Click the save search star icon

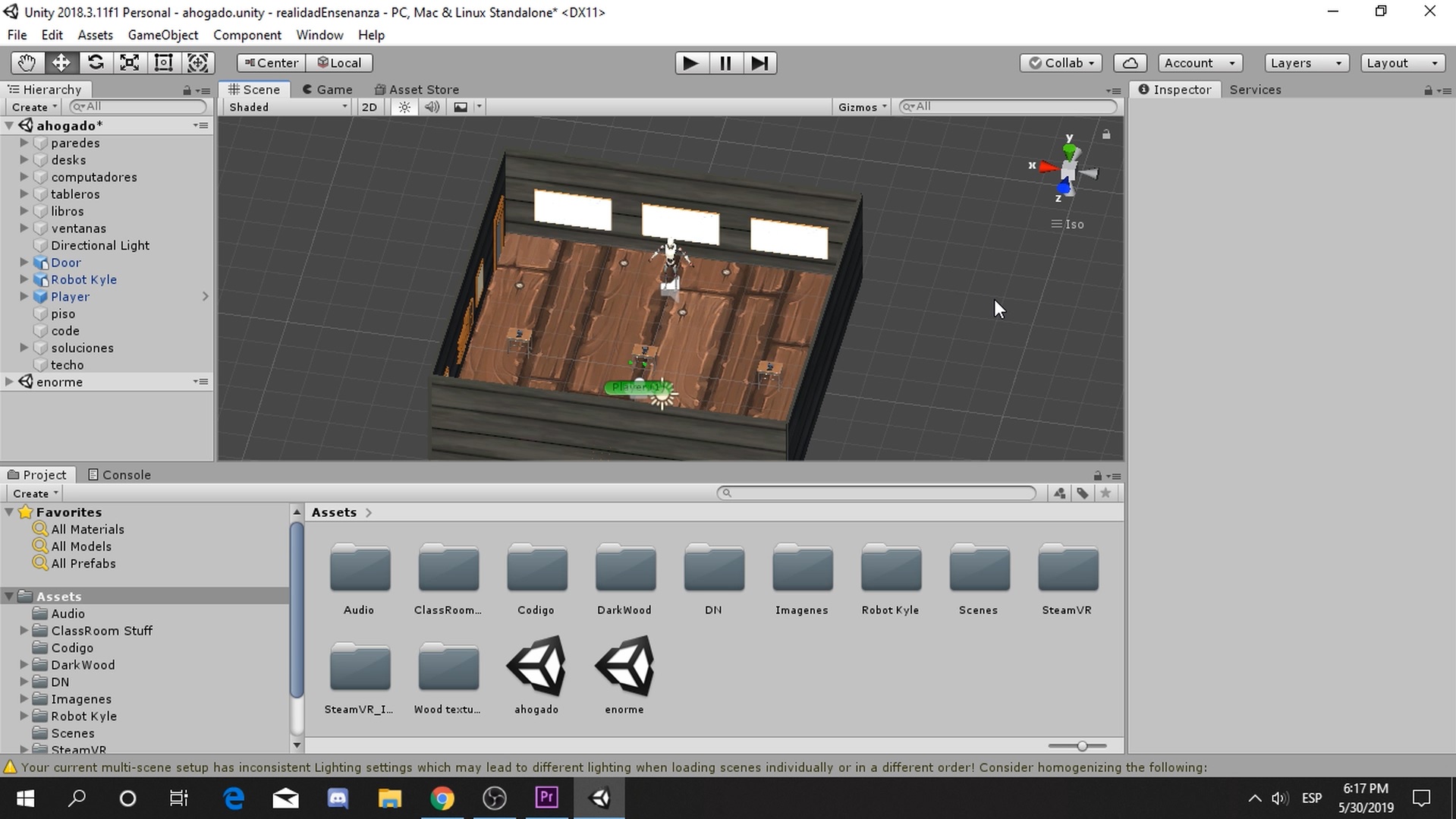(x=1105, y=493)
